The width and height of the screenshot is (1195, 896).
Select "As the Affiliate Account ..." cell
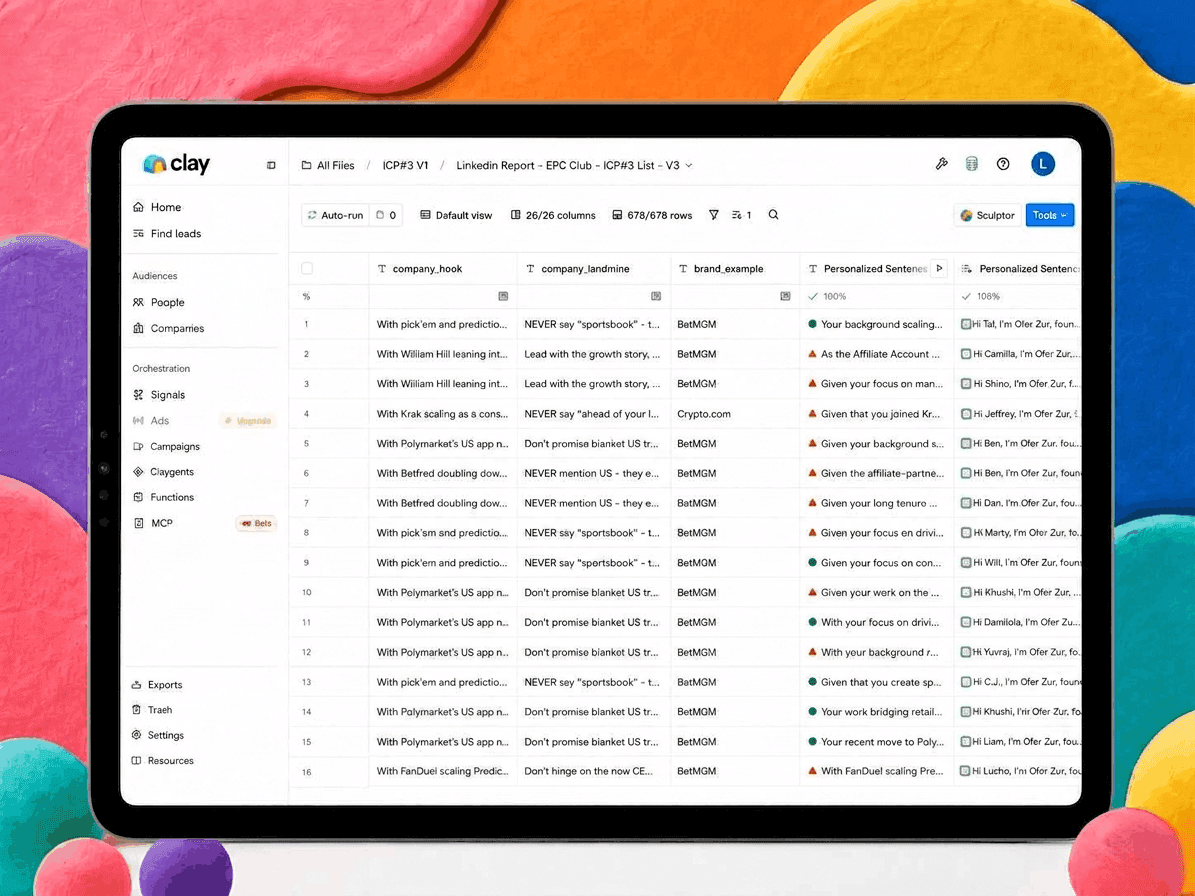[x=876, y=354]
